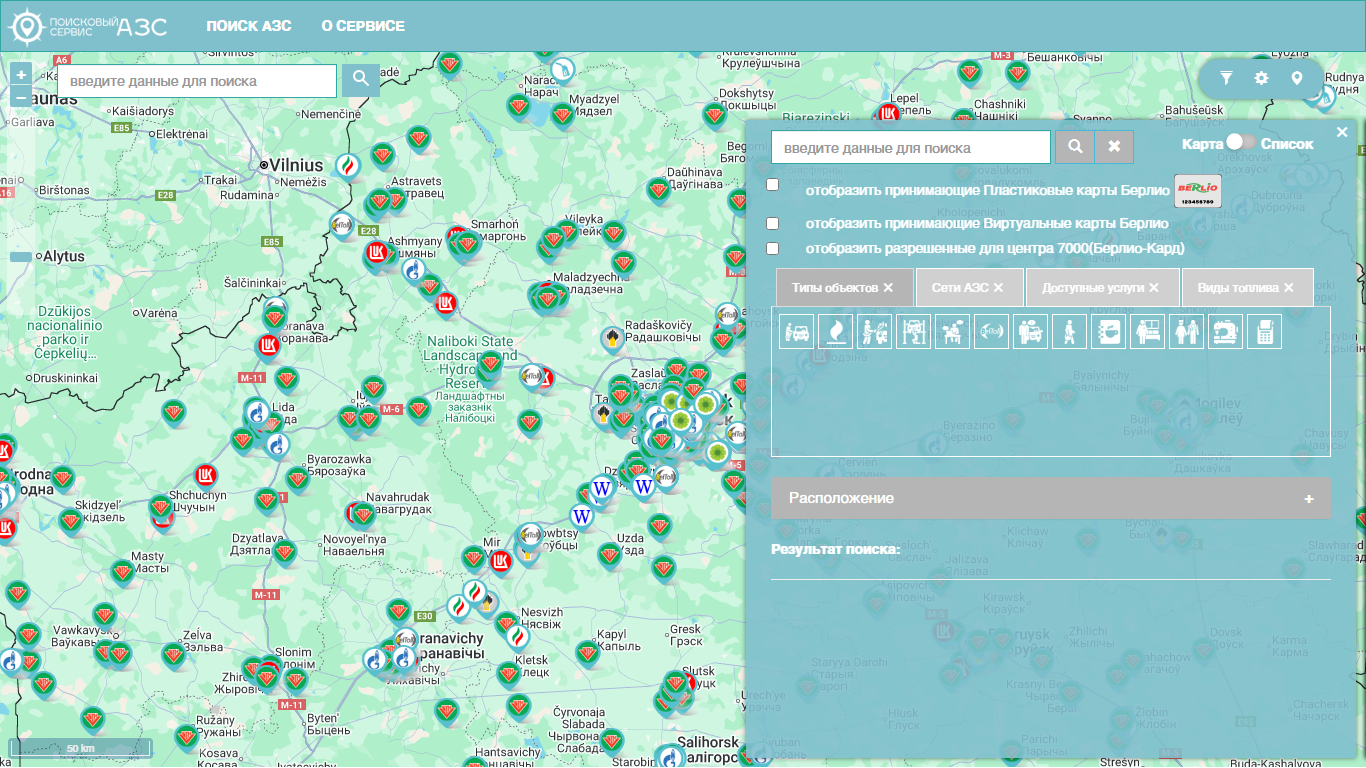The height and width of the screenshot is (768, 1366).
Task: Toggle the Карта / Список switch
Action: pos(1240,143)
